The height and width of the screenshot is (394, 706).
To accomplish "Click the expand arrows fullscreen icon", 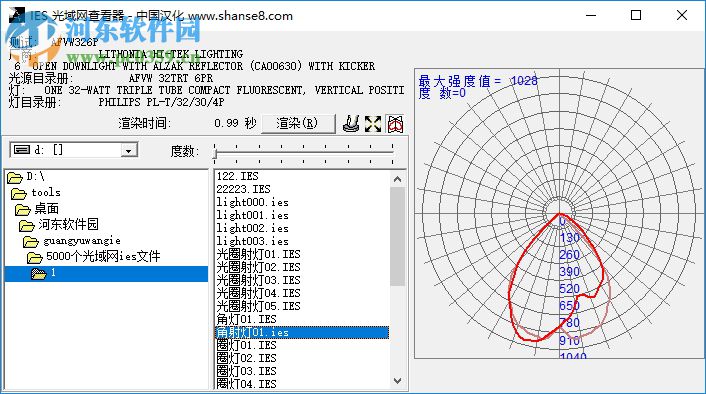I will pos(373,123).
